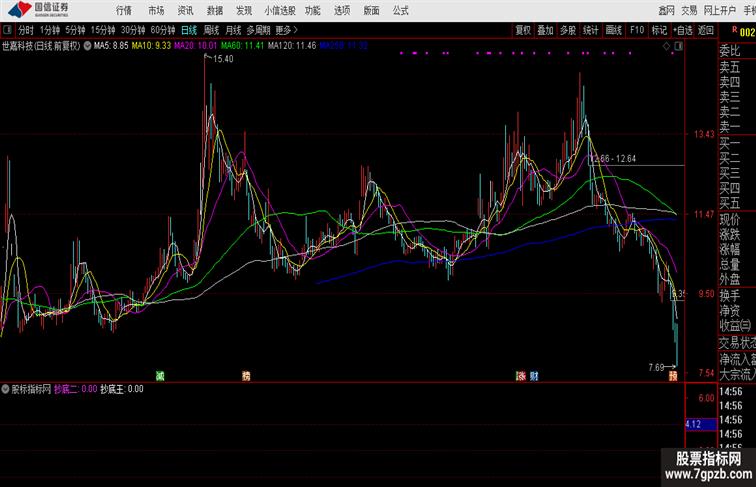Expand the 更多 period options
Image resolution: width=756 pixels, height=487 pixels.
(285, 30)
